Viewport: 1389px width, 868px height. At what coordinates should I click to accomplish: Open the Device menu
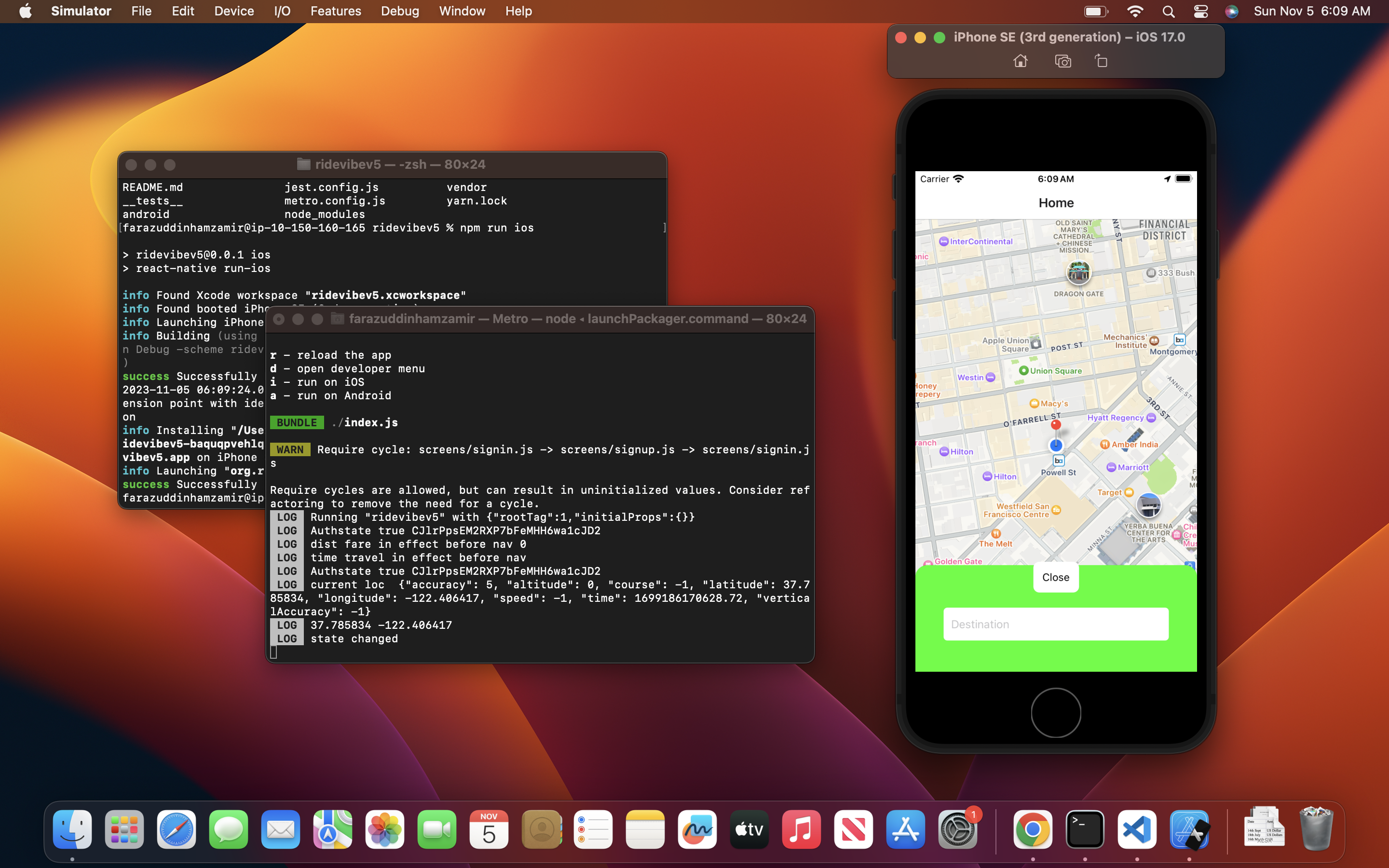point(233,11)
